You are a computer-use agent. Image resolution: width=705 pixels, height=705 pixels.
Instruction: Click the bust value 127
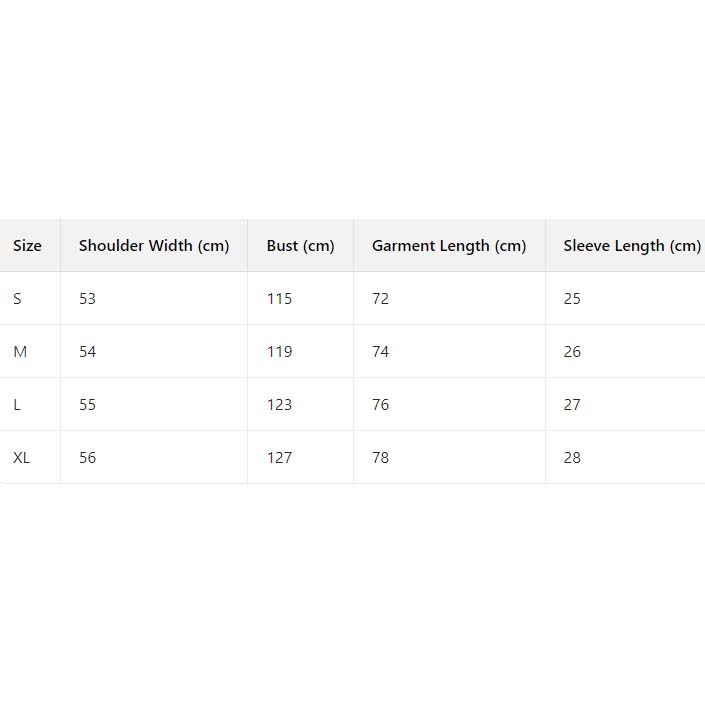pyautogui.click(x=279, y=458)
